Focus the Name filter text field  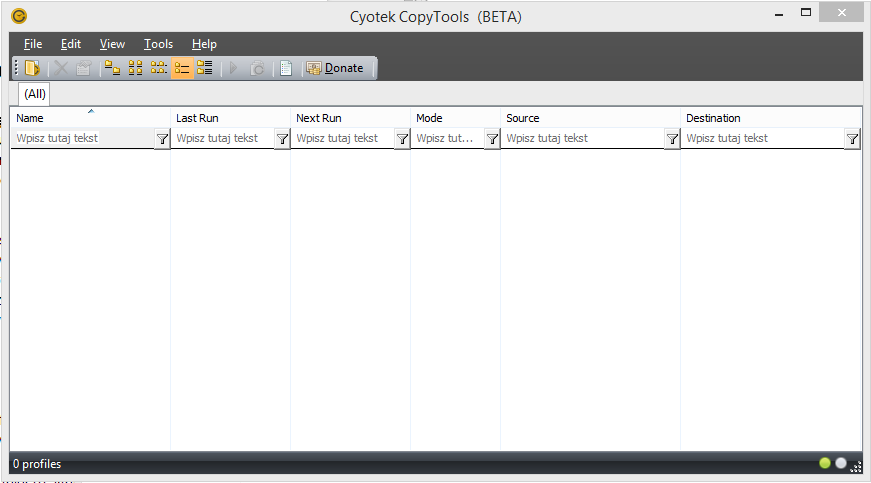(83, 138)
